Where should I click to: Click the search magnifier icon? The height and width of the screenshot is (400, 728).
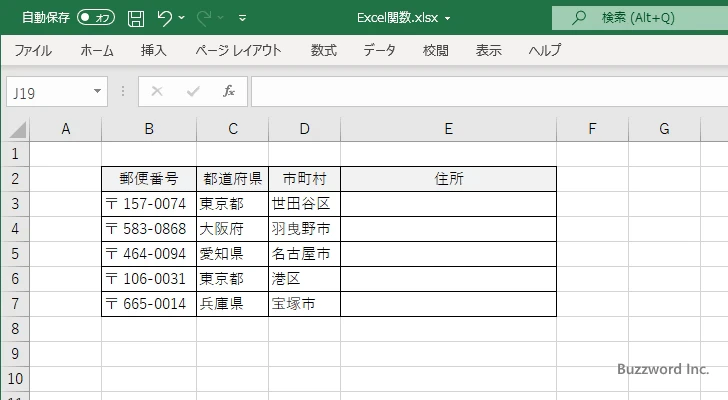click(579, 18)
